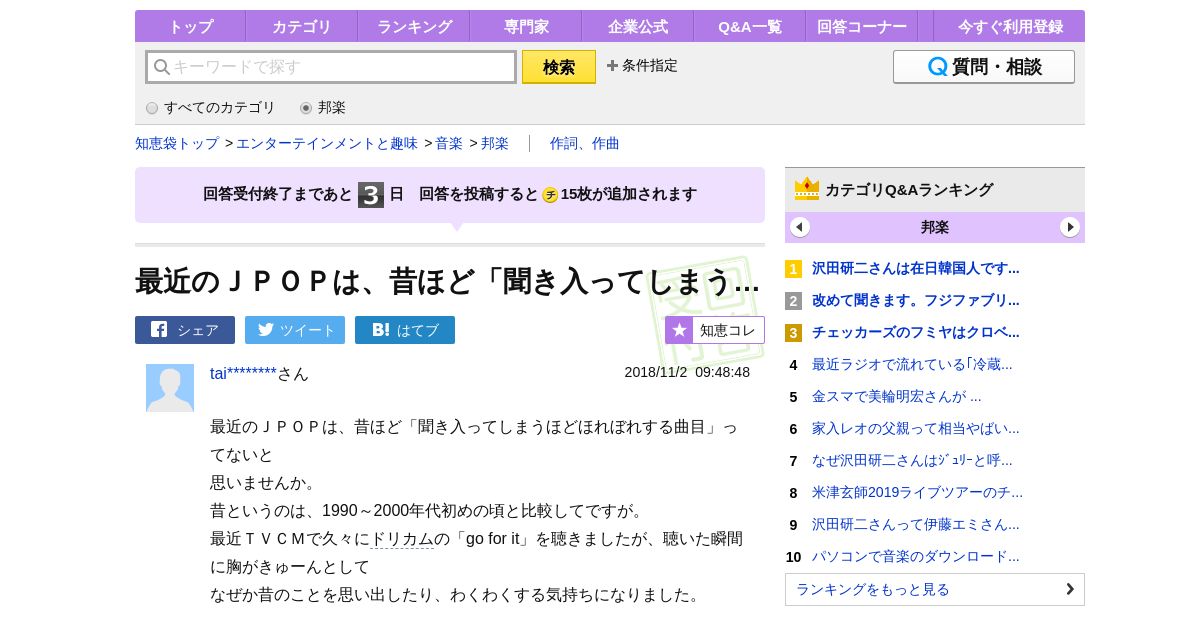Share on Facebook with シェア button

coord(185,330)
